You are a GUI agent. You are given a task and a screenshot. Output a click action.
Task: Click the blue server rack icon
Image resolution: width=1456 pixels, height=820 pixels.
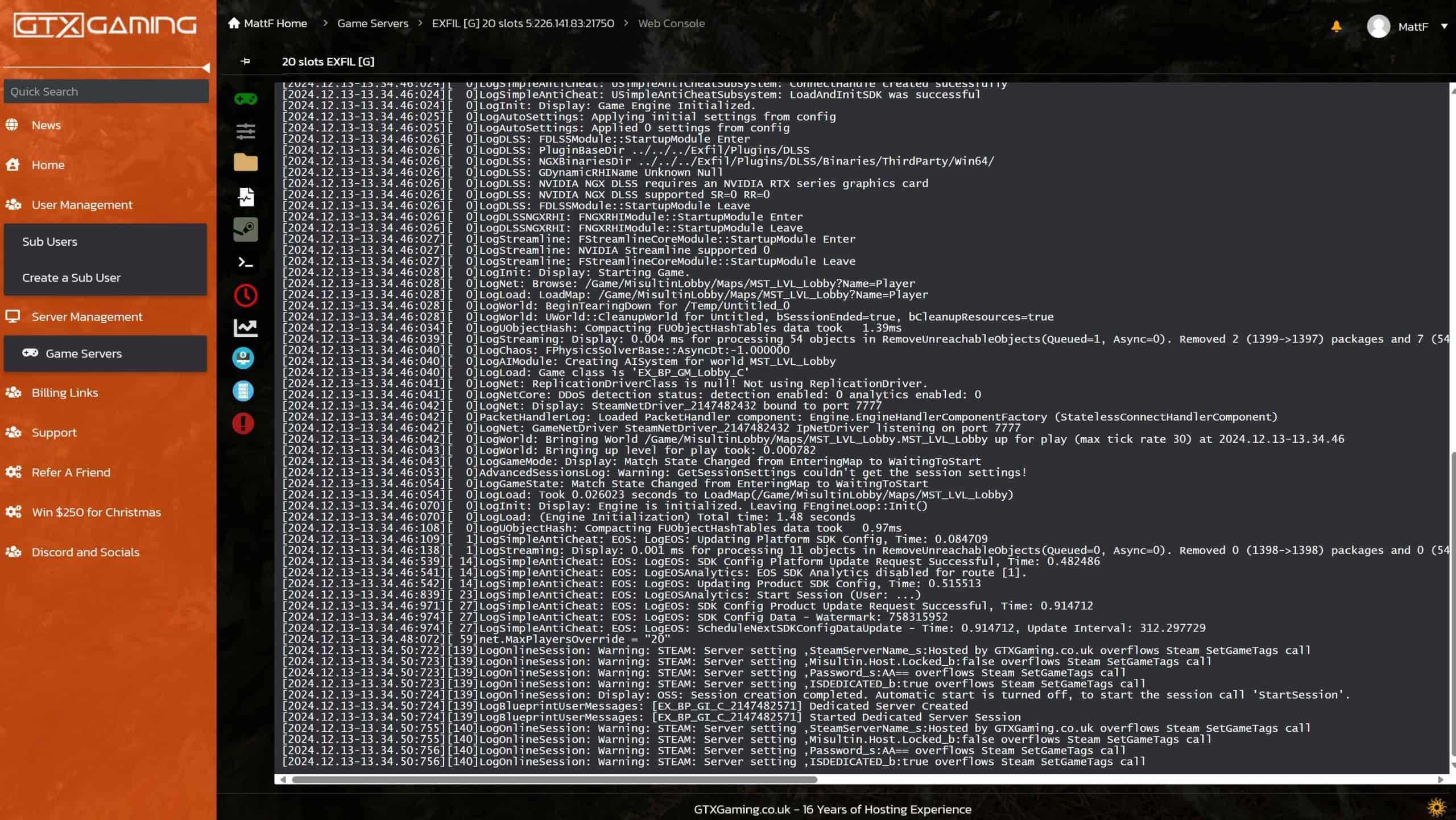243,392
